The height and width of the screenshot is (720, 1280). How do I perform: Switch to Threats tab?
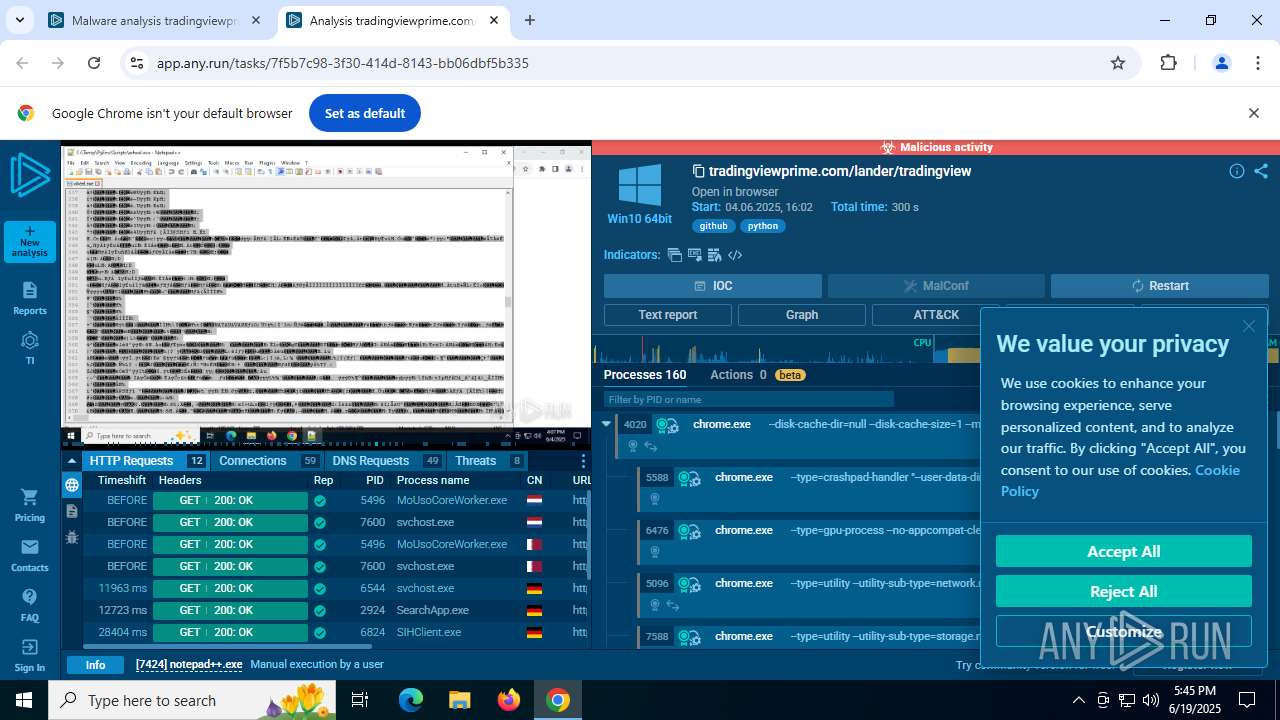tap(487, 461)
